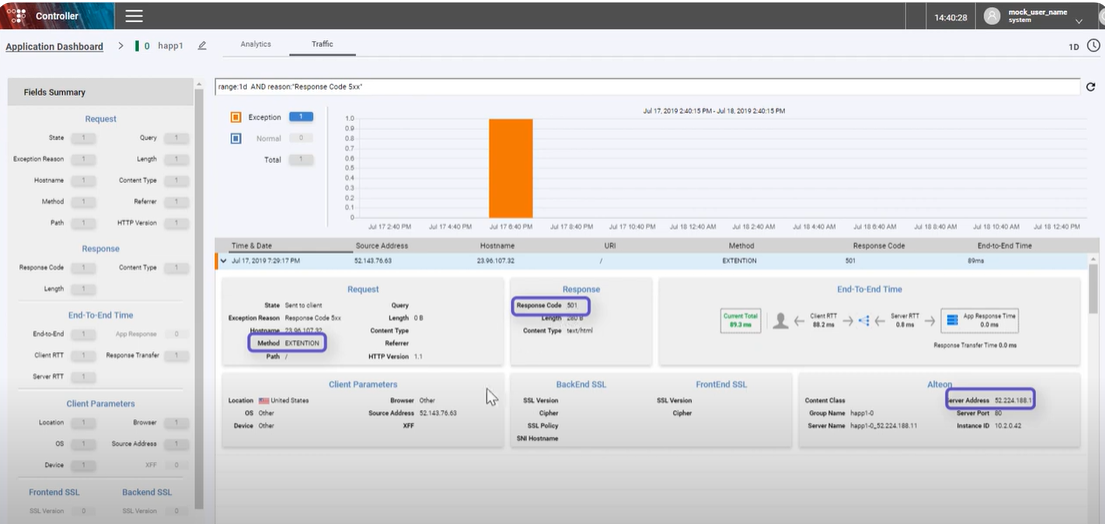
Task: Expand the mock_user_name account dropdown
Action: coord(1078,22)
